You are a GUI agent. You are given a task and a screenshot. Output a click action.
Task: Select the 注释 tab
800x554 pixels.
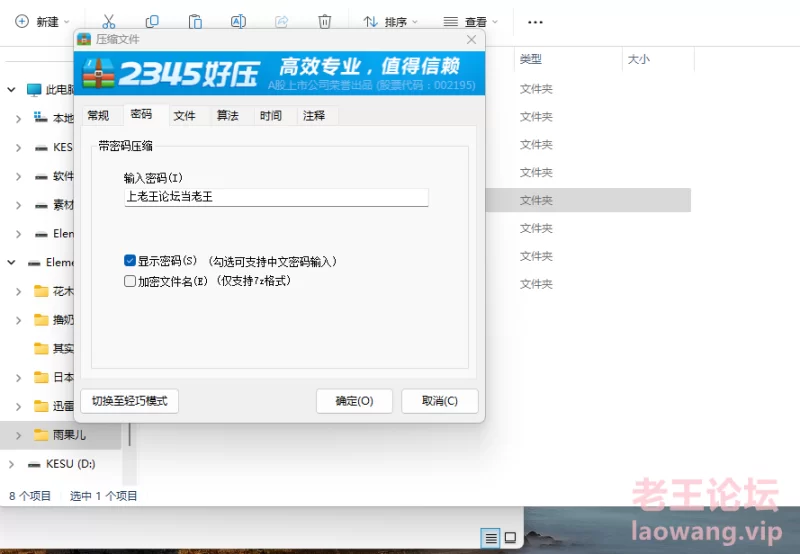coord(314,115)
